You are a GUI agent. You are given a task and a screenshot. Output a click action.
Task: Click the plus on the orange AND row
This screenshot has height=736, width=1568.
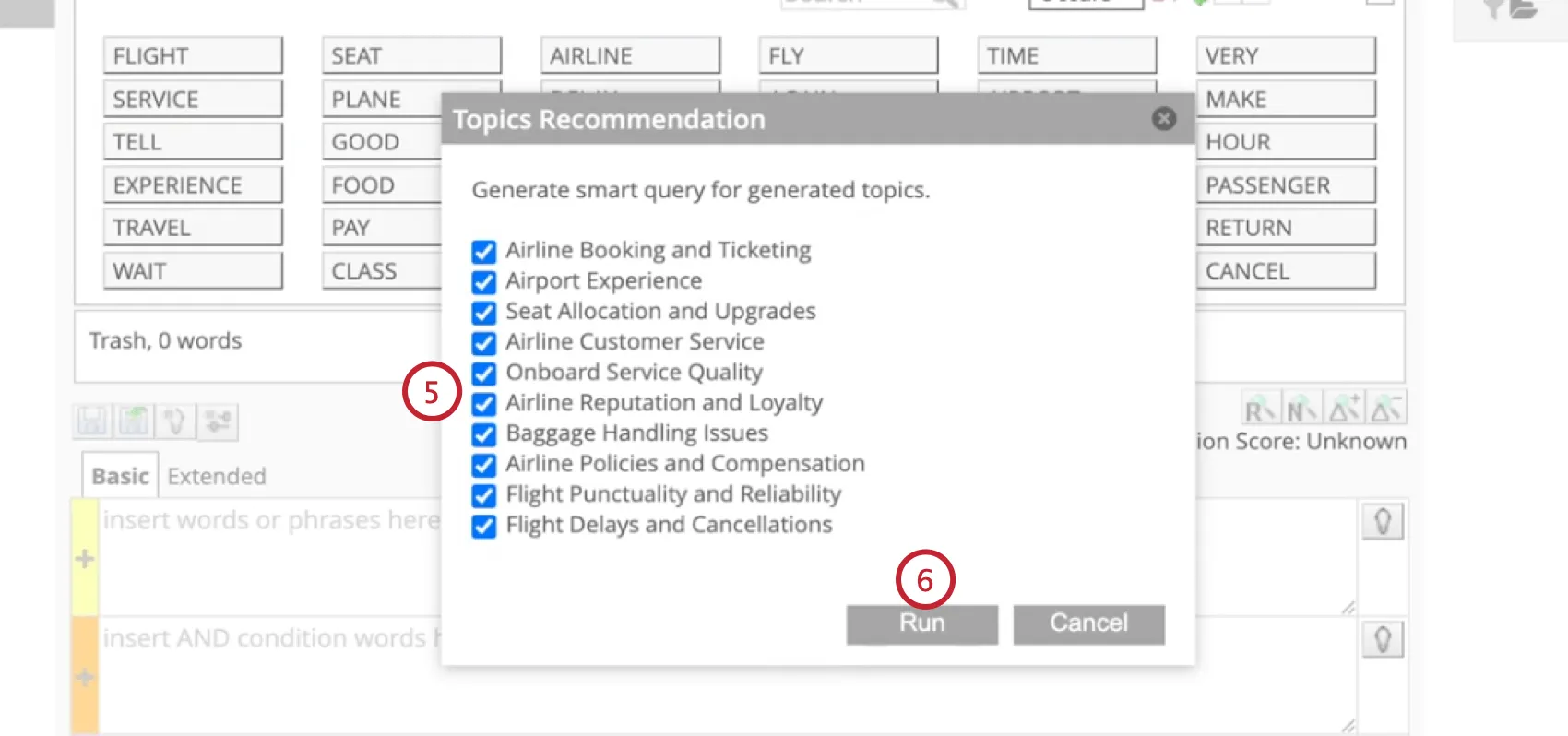coord(84,678)
